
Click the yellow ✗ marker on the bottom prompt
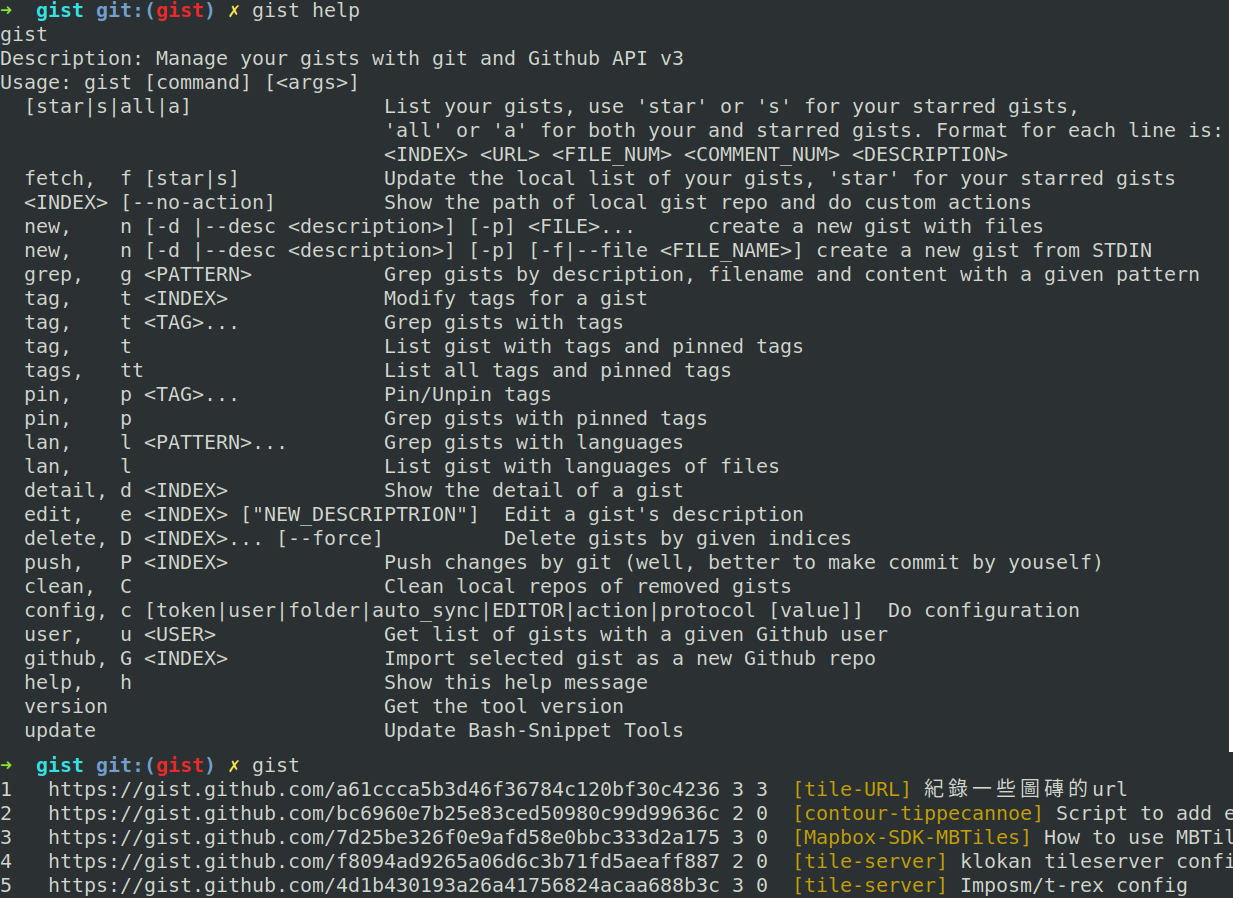click(234, 765)
